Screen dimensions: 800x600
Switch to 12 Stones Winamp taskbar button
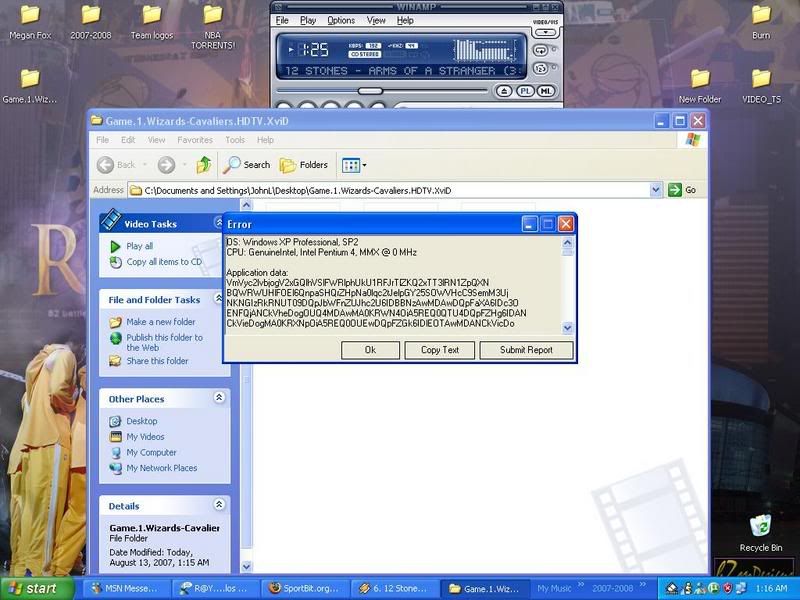393,588
